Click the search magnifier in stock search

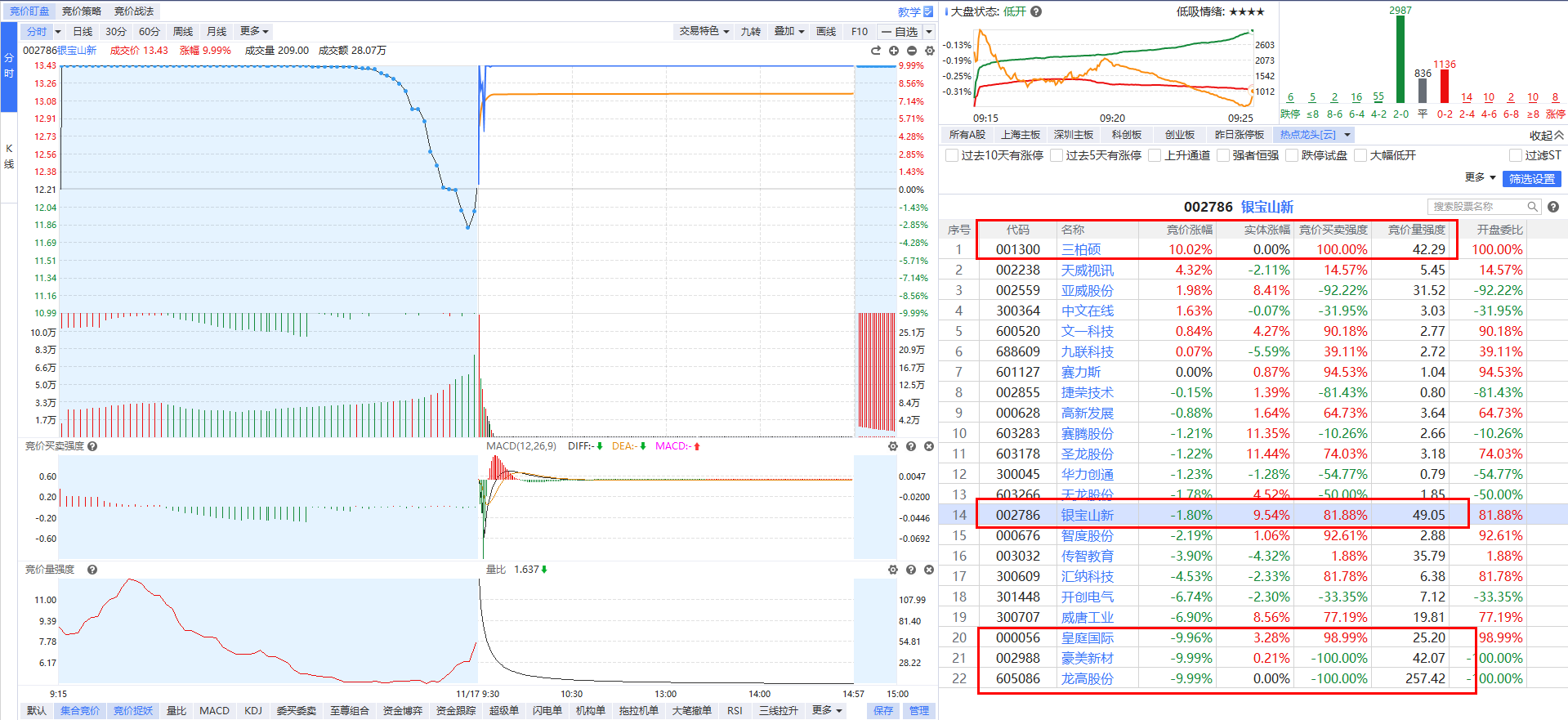(1533, 207)
